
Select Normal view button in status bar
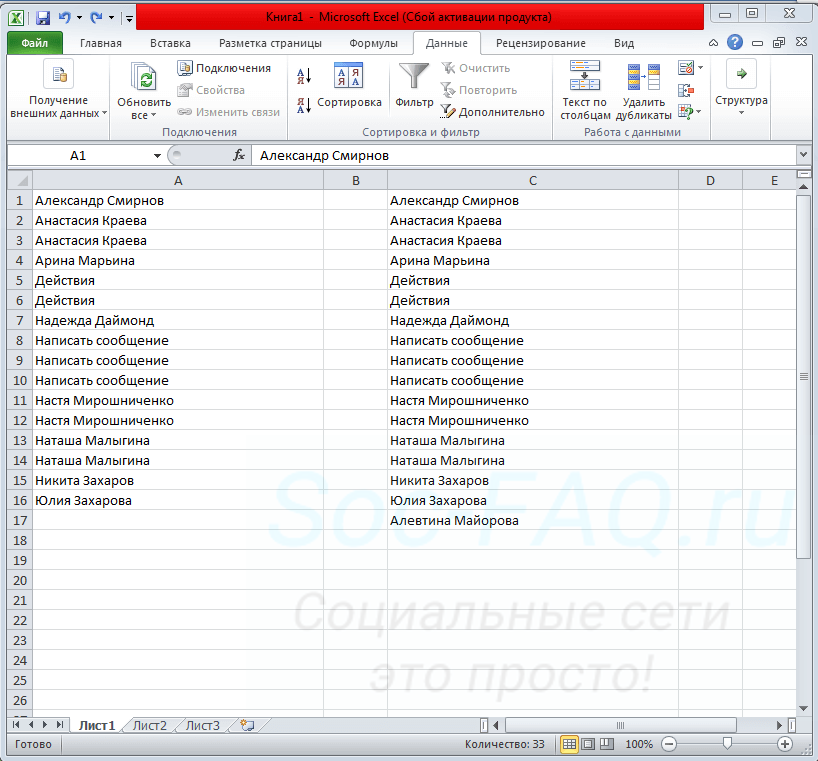[569, 744]
